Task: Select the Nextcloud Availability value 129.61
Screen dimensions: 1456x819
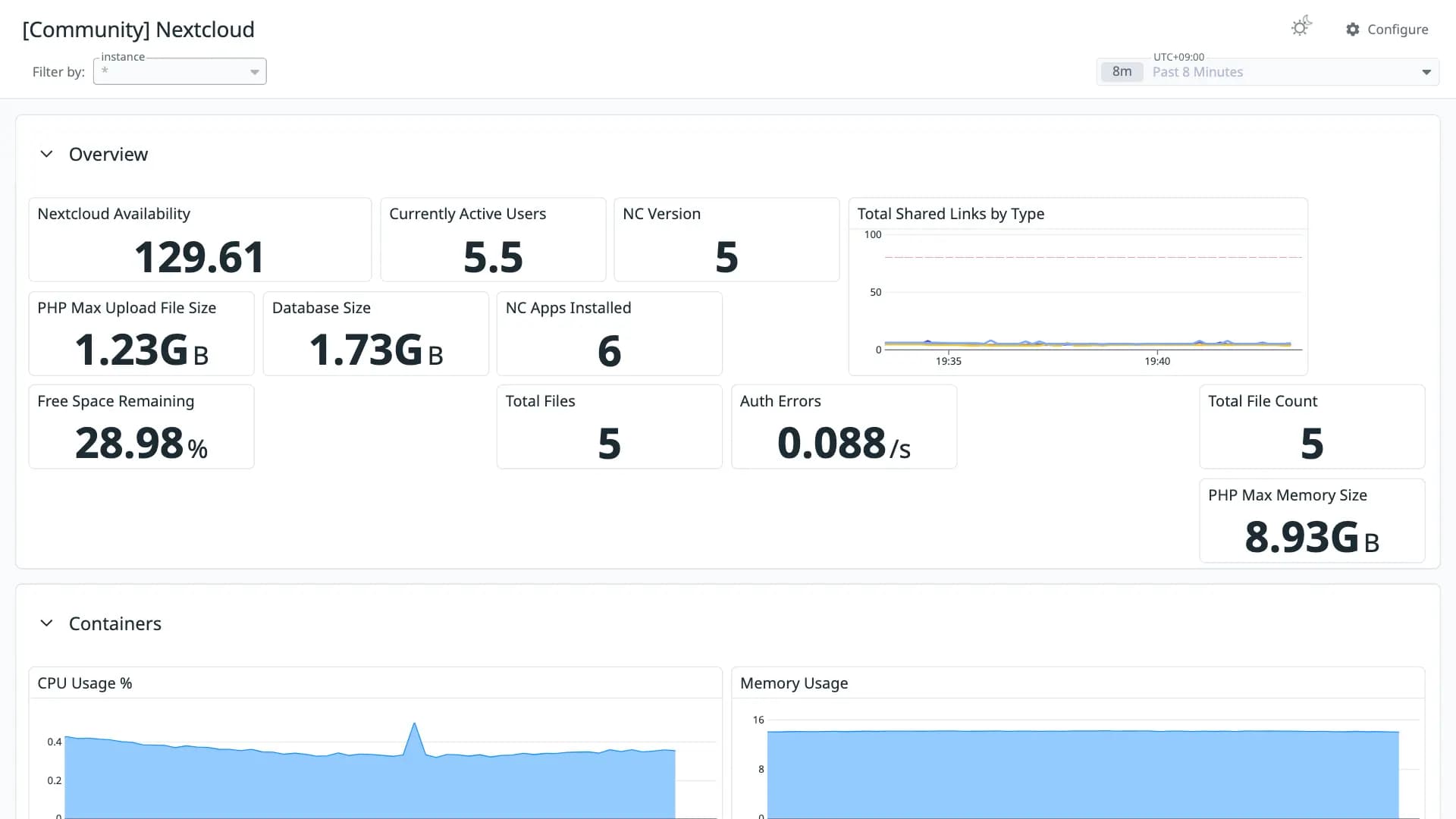Action: pos(199,257)
